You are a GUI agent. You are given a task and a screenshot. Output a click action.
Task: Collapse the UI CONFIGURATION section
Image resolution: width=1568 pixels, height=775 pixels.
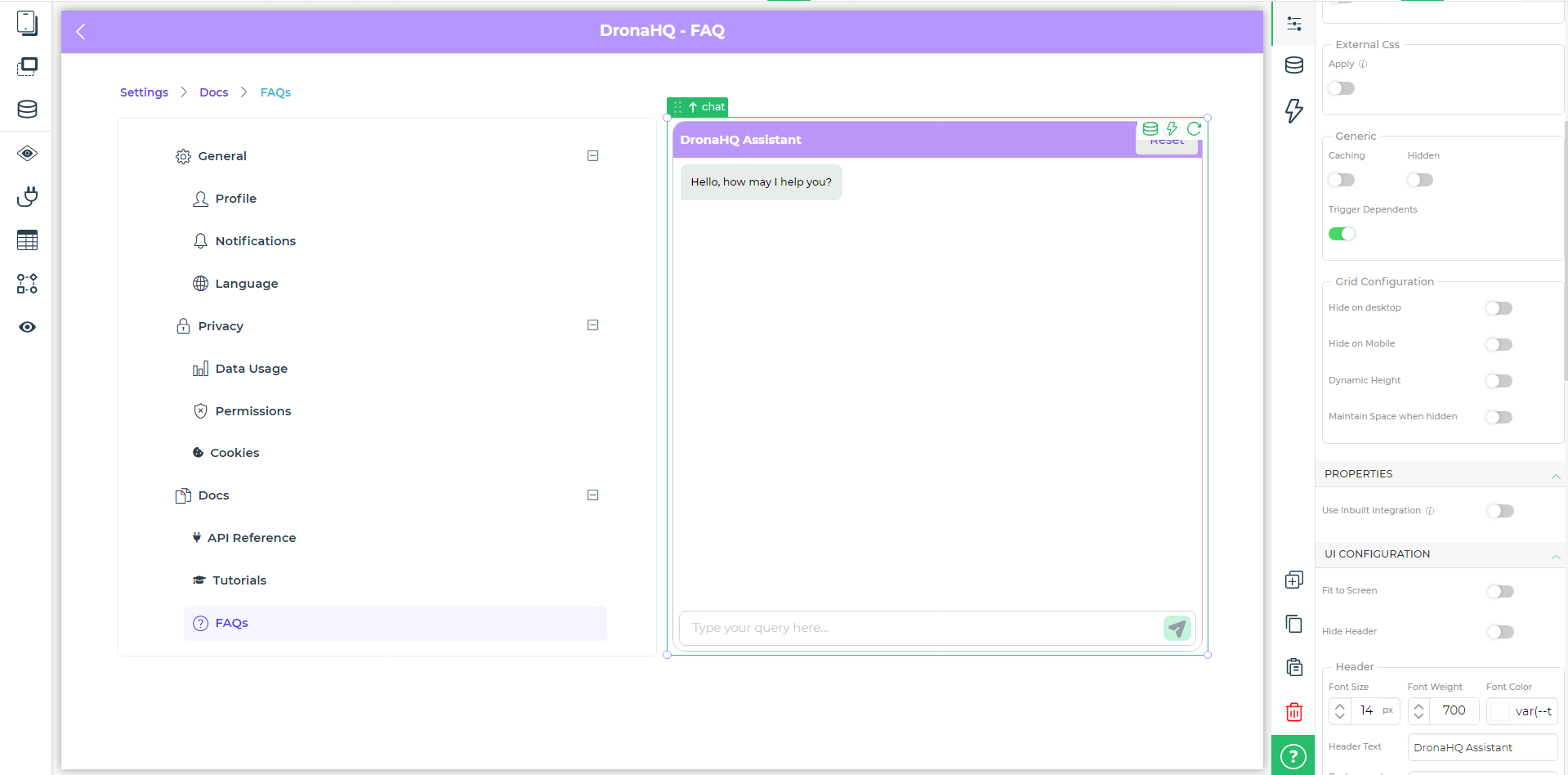click(1556, 556)
